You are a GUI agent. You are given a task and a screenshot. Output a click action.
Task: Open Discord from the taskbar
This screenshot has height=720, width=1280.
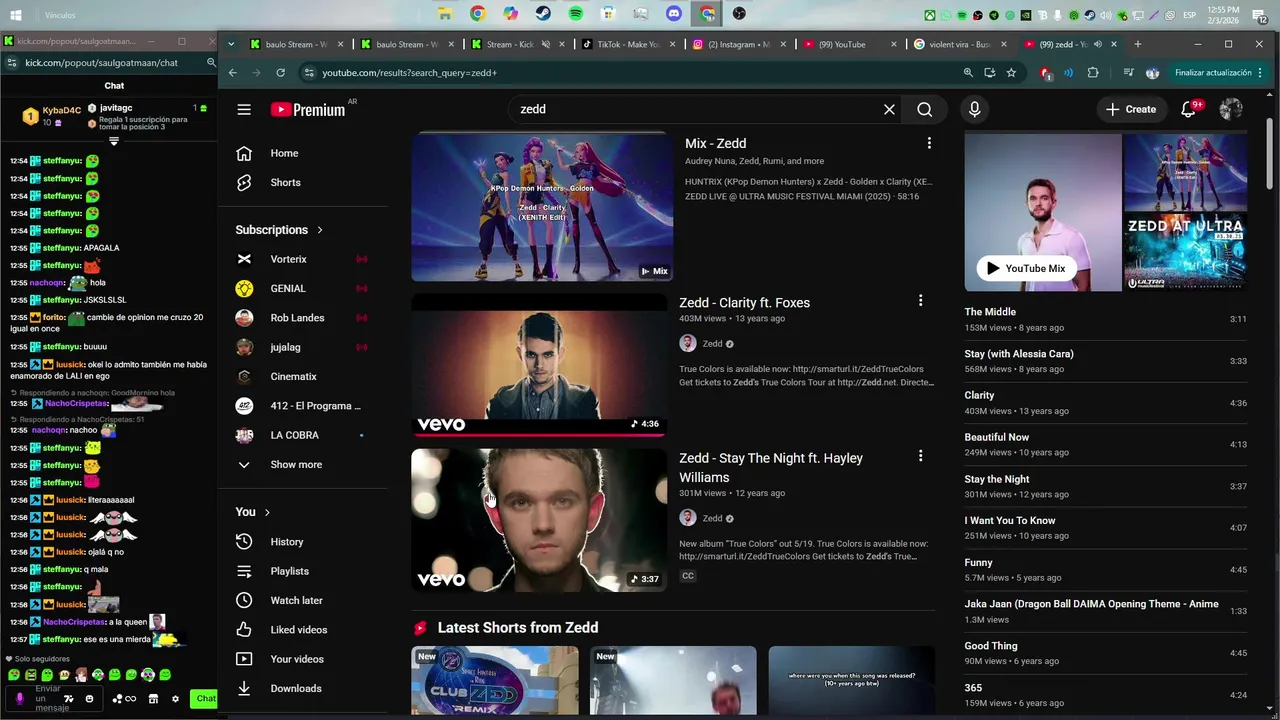(674, 14)
